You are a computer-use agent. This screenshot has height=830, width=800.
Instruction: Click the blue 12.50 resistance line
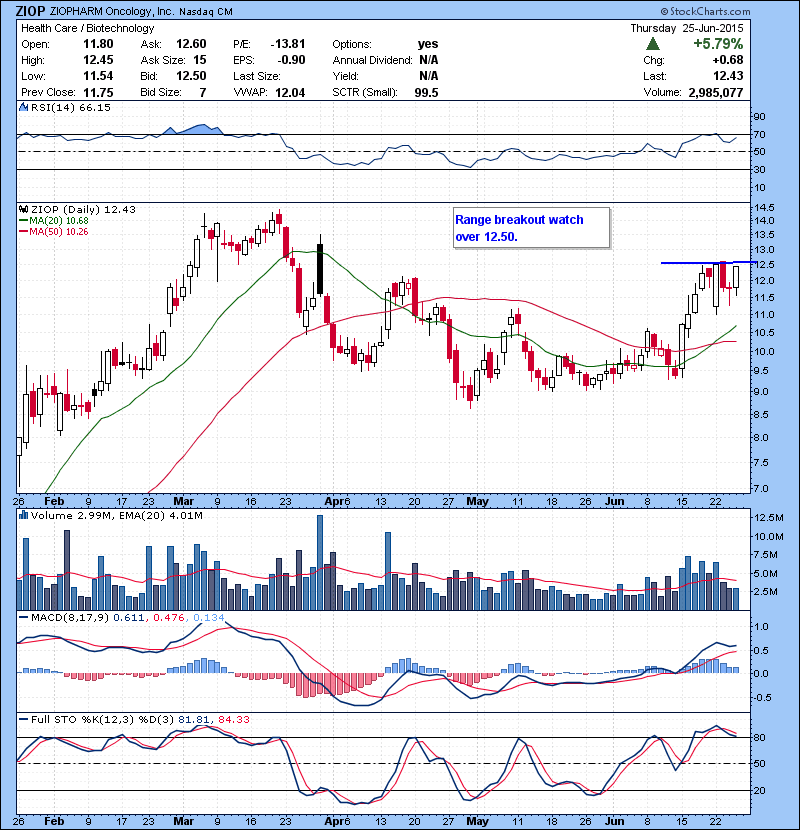(x=708, y=263)
